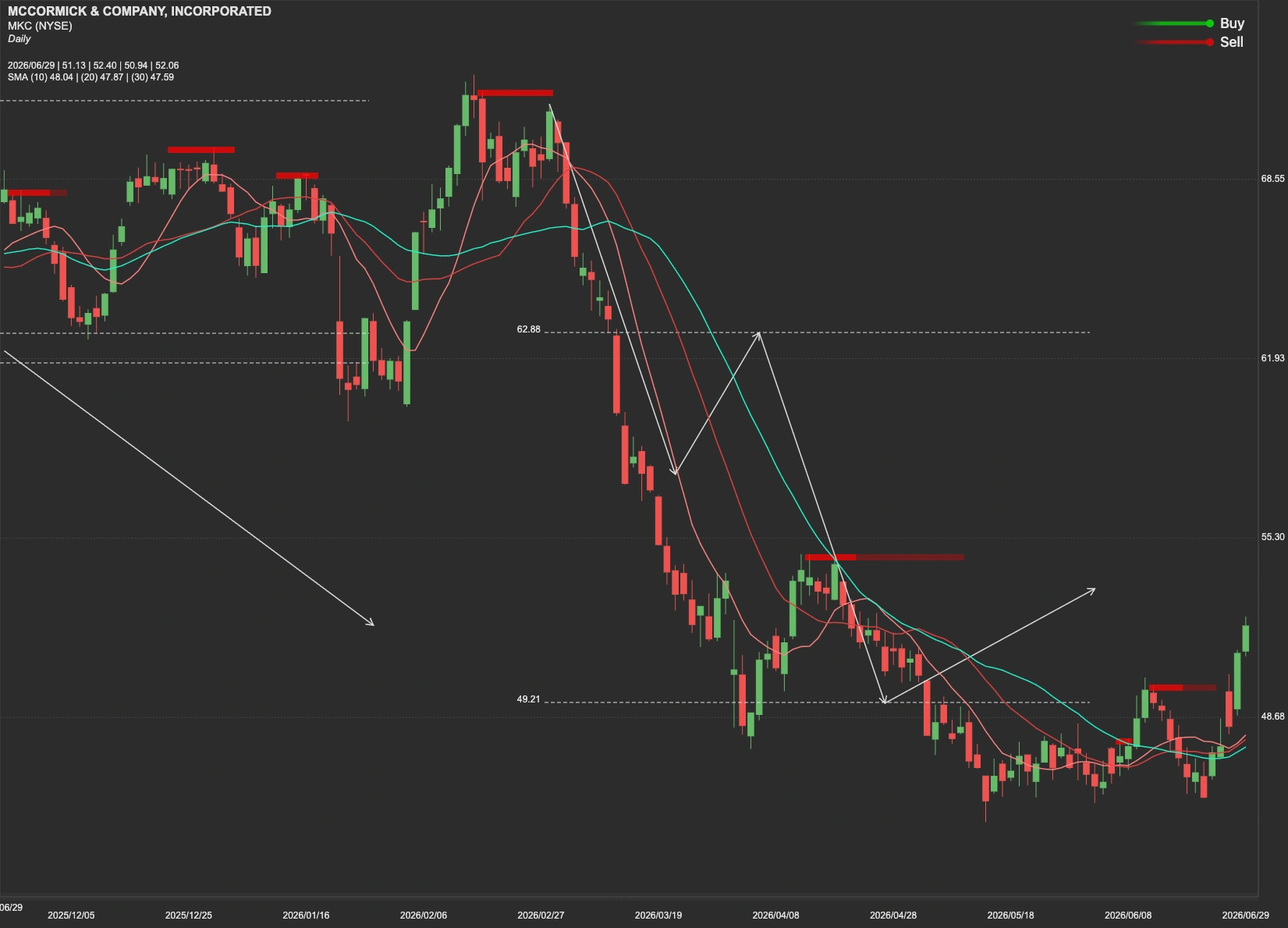Click the 2026/04/28 date axis label
The width and height of the screenshot is (1288, 928).
tap(893, 915)
